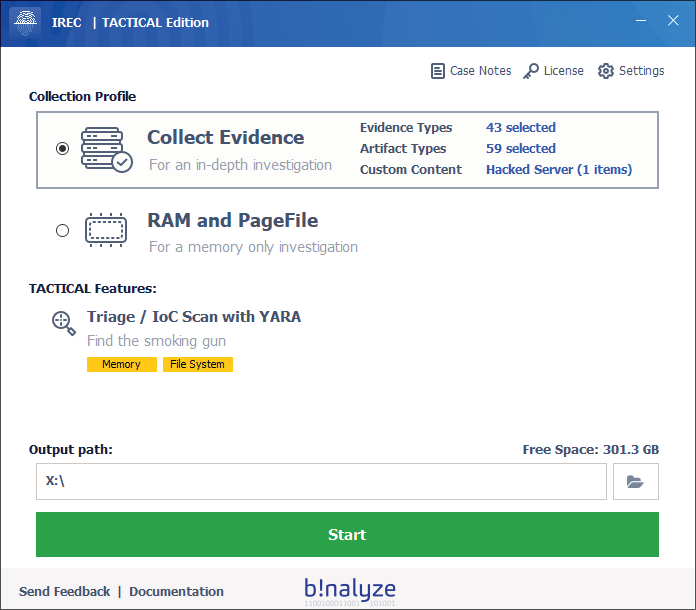Click the Evidence Types label
Viewport: 696px width, 610px height.
406,128
